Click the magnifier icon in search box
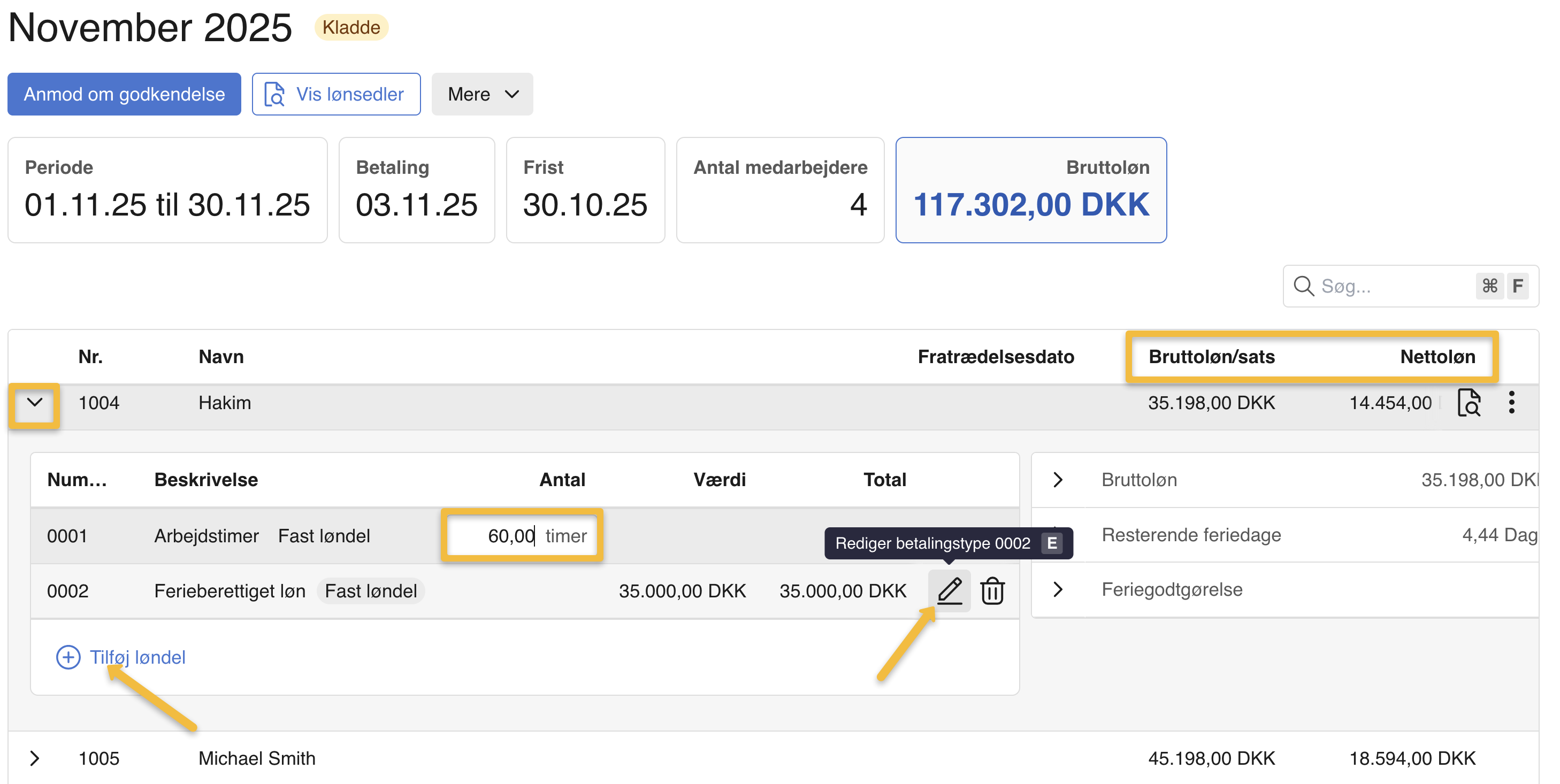Viewport: 1560px width, 784px height. click(1303, 286)
